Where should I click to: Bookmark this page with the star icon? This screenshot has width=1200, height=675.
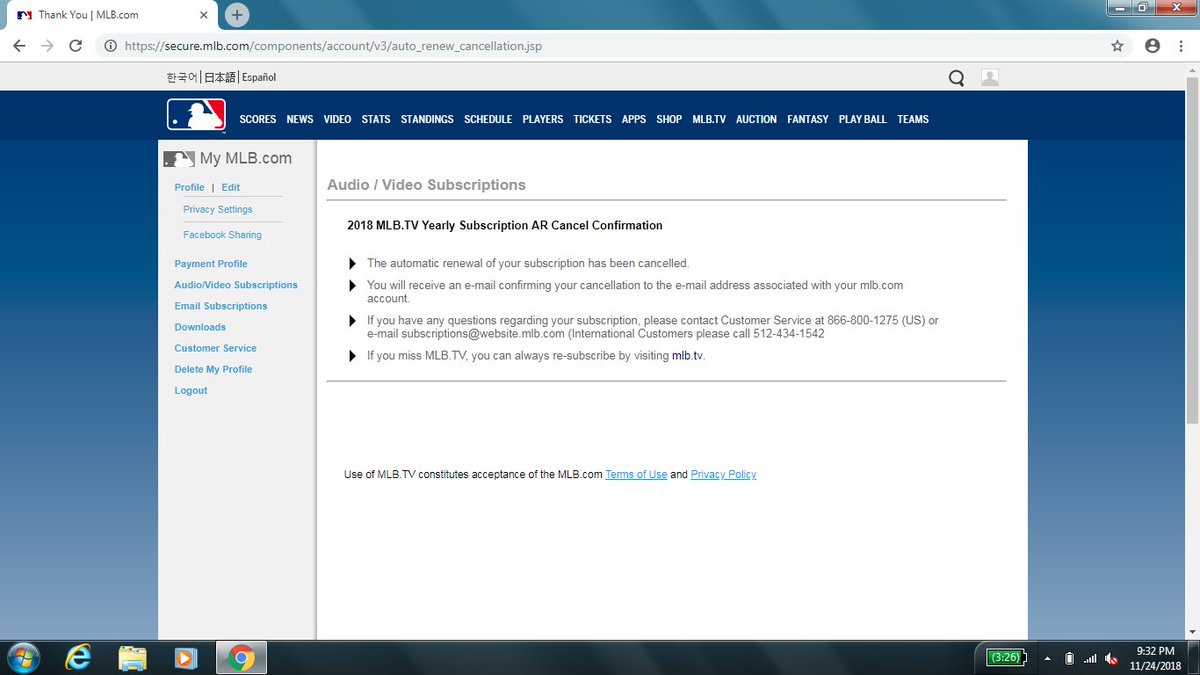pos(1117,46)
